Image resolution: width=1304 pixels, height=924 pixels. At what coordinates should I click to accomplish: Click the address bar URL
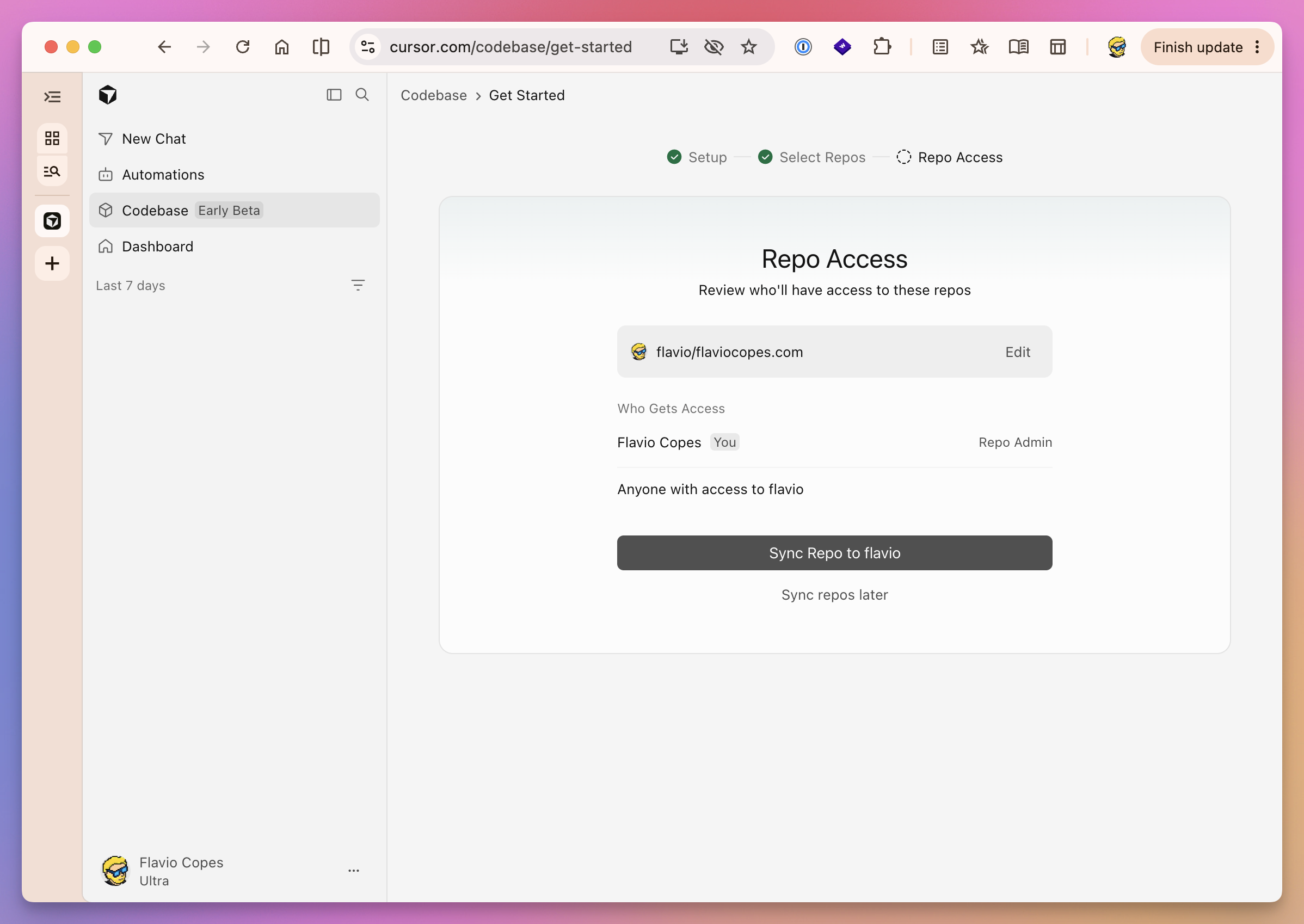[510, 47]
